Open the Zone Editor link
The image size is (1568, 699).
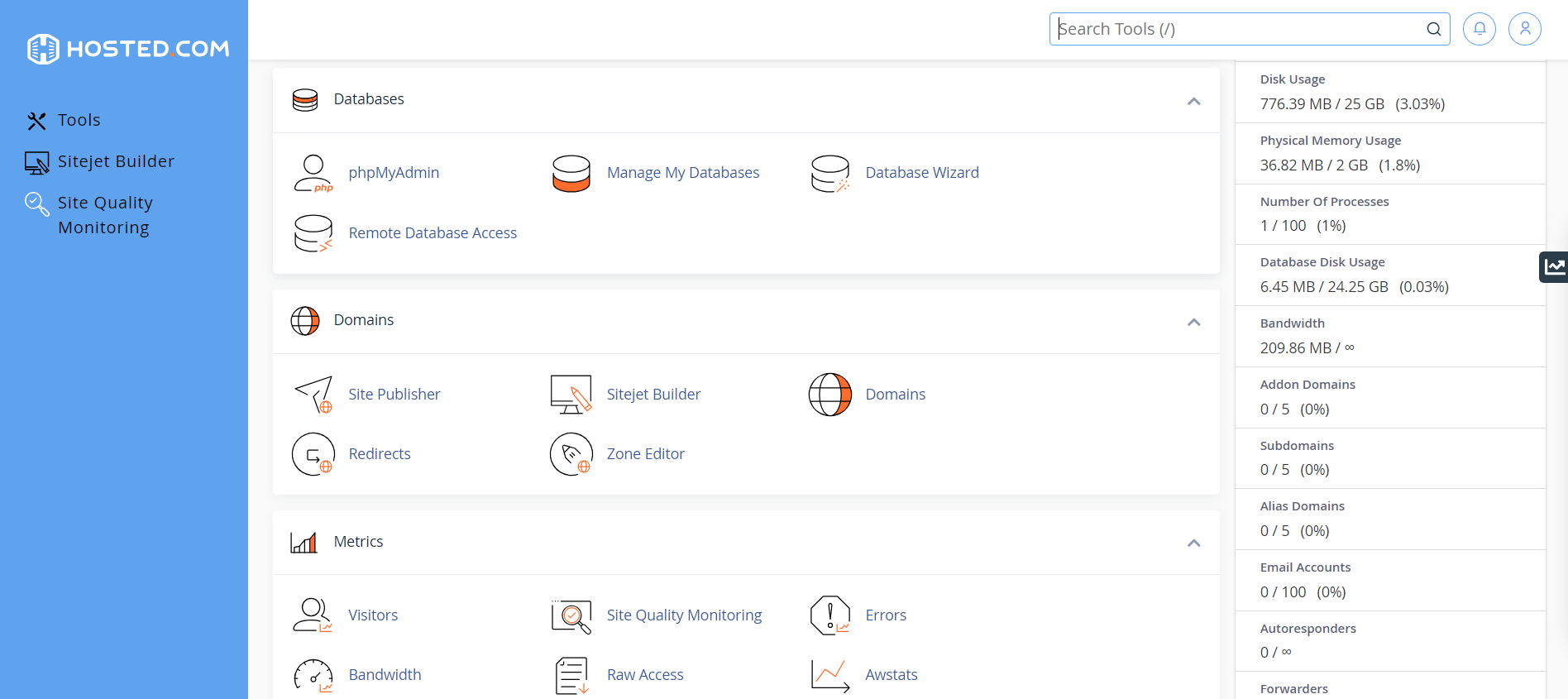pos(646,454)
